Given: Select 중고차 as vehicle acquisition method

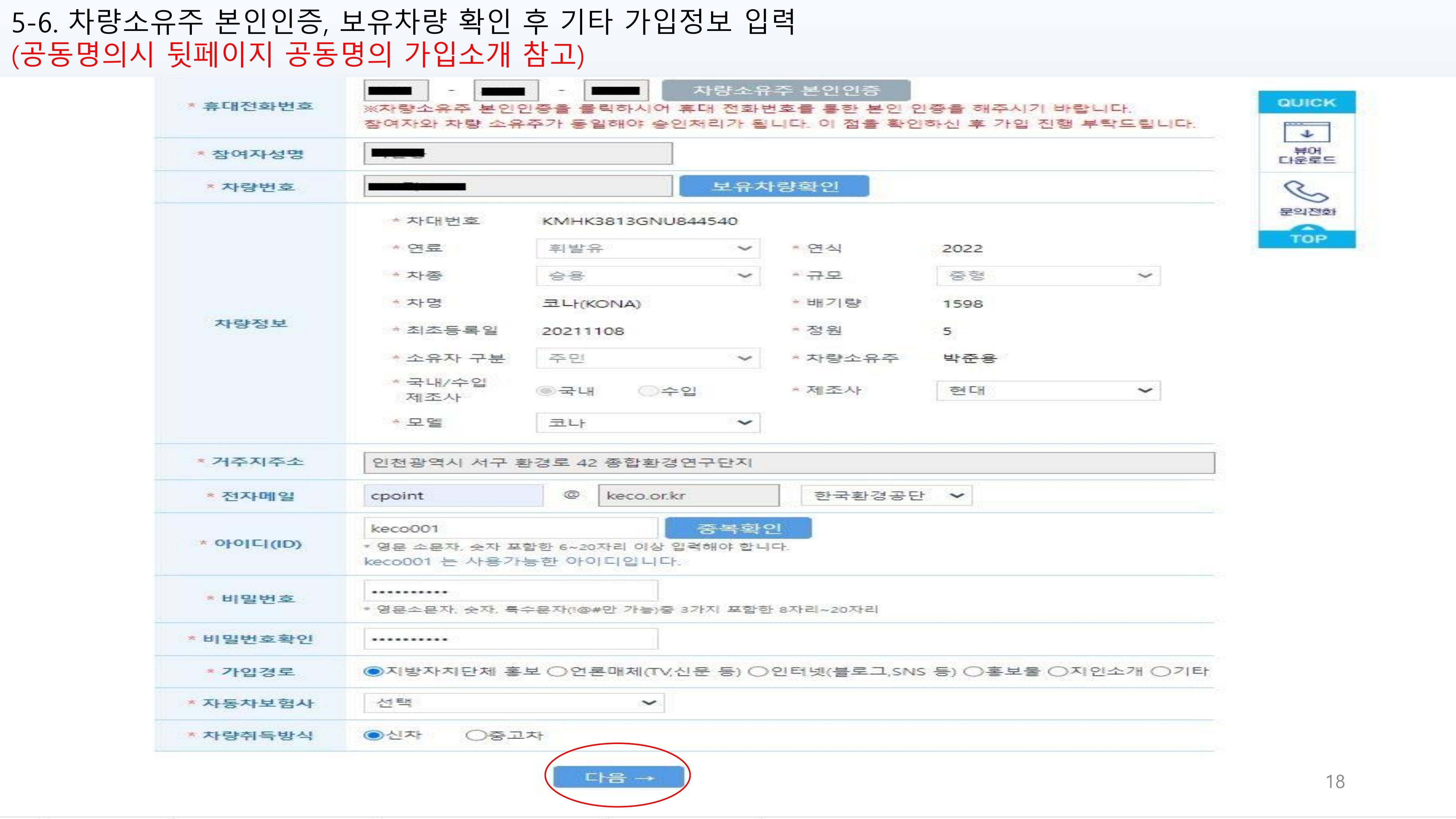Looking at the screenshot, I should (476, 735).
